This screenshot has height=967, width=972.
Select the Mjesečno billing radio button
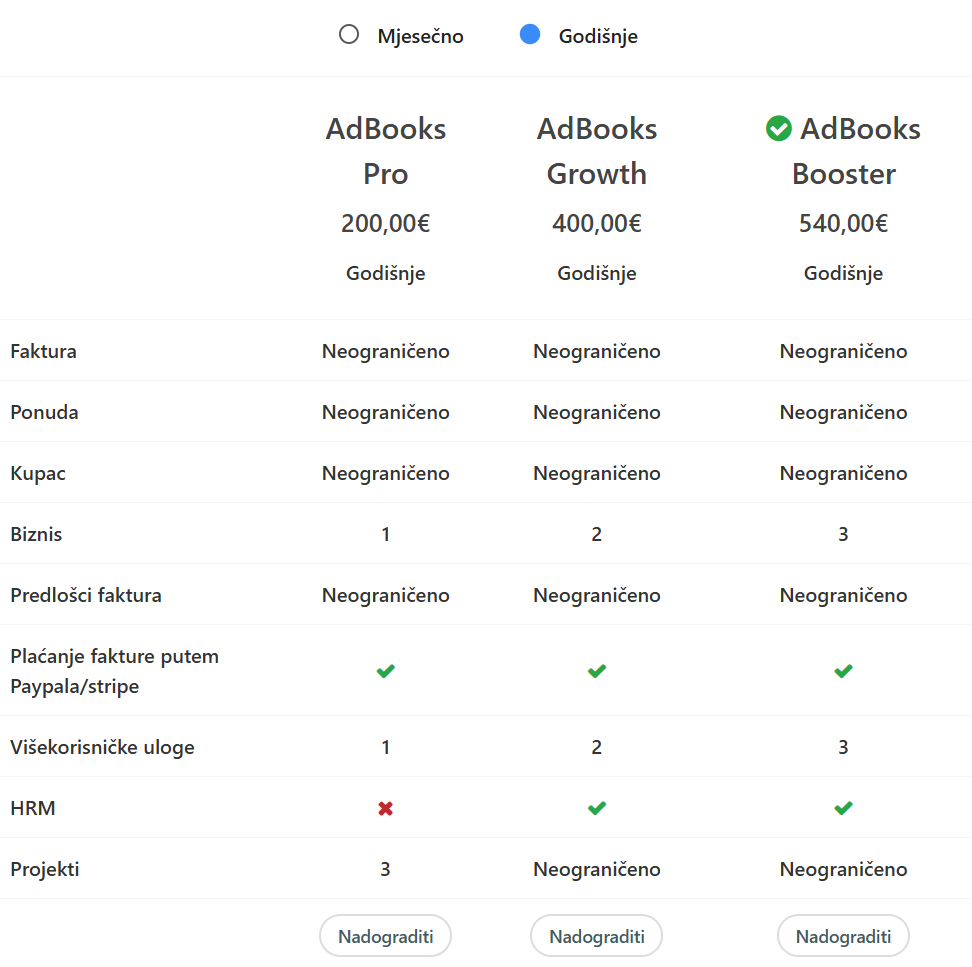click(x=349, y=35)
